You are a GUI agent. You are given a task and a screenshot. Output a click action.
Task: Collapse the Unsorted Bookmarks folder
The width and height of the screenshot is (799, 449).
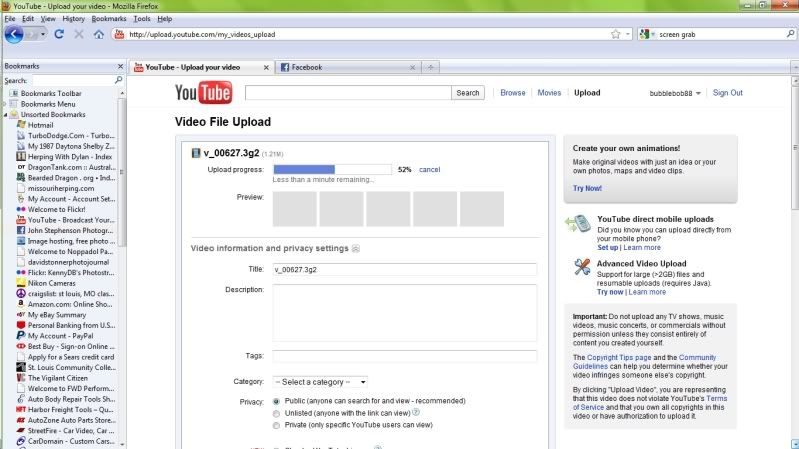click(6, 115)
